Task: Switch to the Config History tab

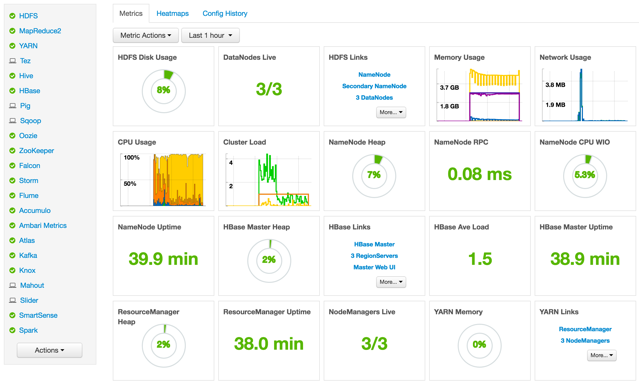Action: click(225, 13)
